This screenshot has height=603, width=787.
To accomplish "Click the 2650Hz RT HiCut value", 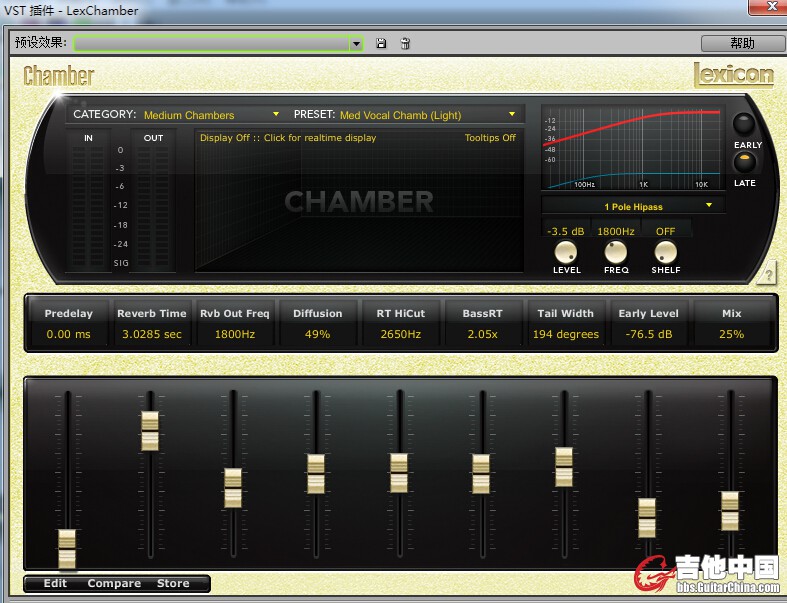I will coord(401,334).
